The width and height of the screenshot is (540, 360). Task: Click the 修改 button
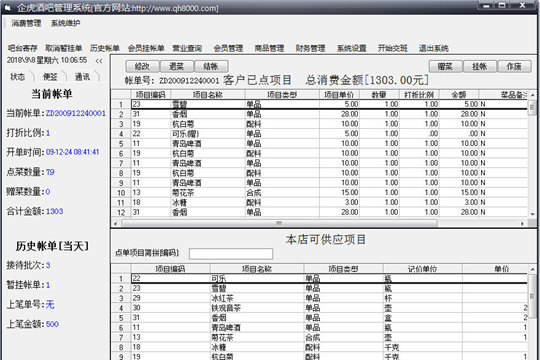pyautogui.click(x=142, y=66)
